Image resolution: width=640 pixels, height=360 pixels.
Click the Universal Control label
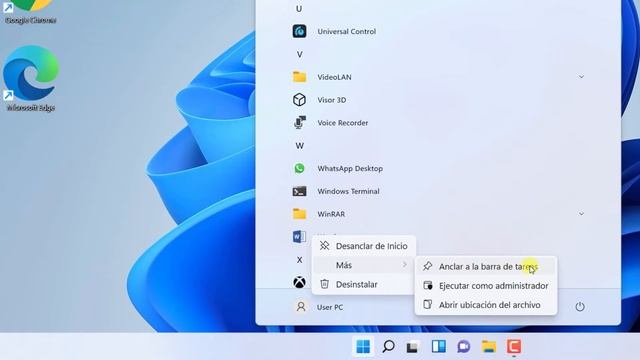347,31
